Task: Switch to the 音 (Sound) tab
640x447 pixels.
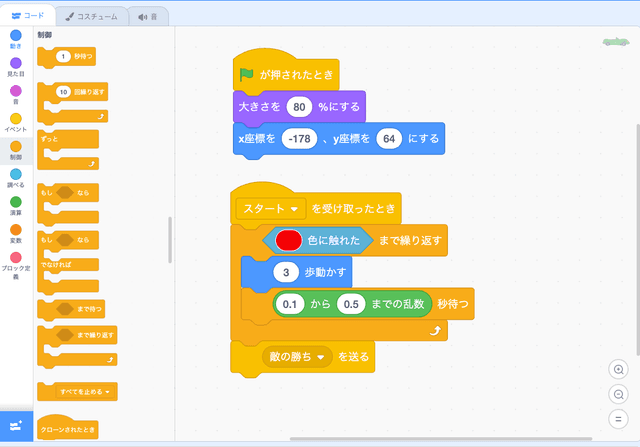Action: [148, 16]
